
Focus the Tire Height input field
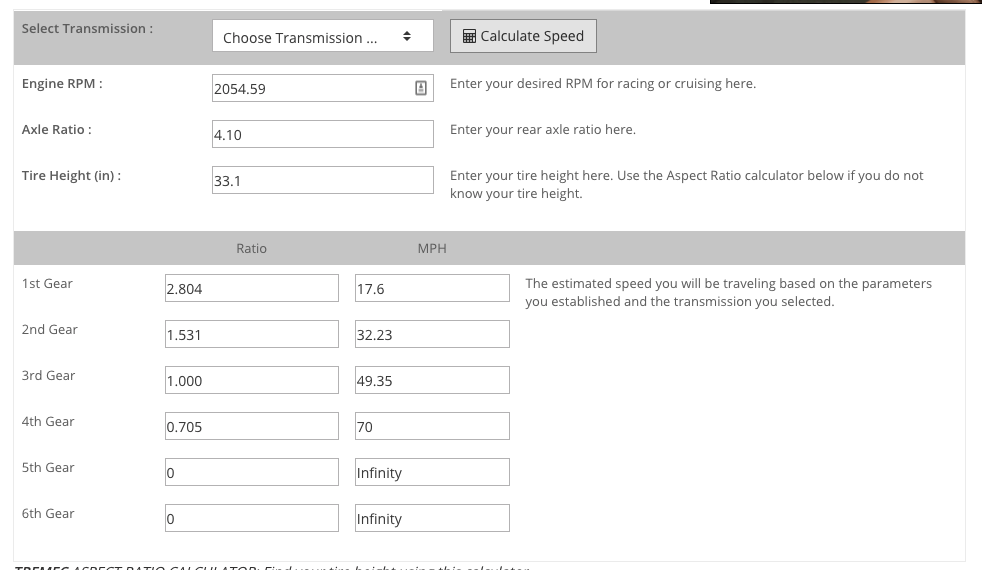[x=323, y=180]
